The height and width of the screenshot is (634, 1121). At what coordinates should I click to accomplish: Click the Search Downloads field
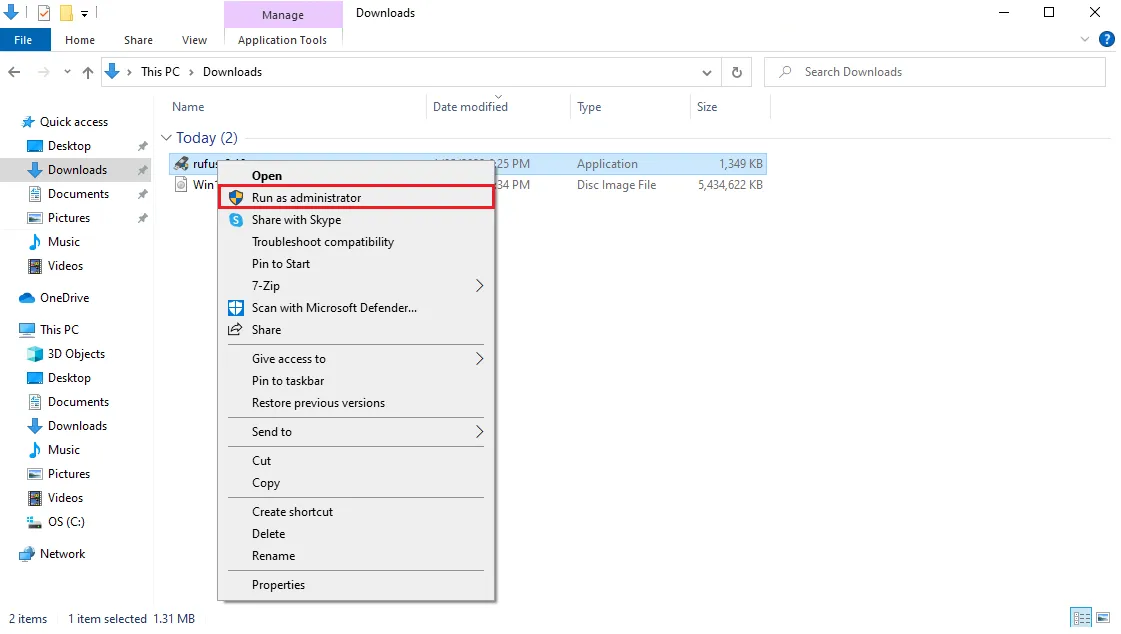pyautogui.click(x=934, y=72)
